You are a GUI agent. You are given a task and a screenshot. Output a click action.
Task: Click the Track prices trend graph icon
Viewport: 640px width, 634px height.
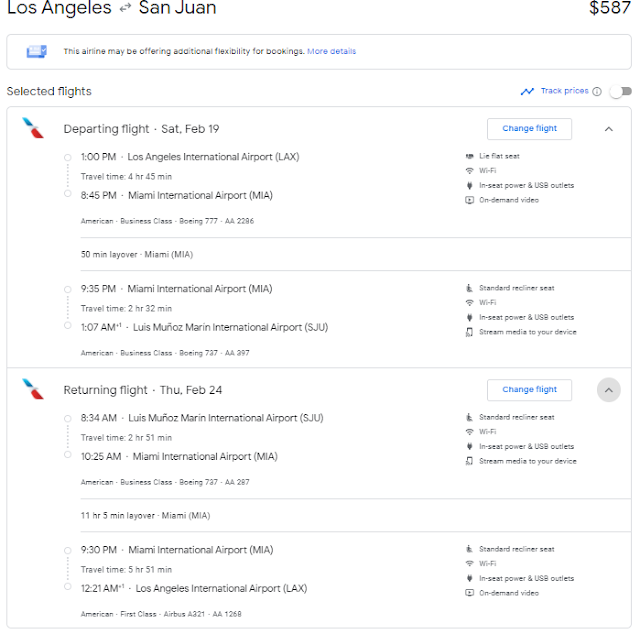pos(527,92)
